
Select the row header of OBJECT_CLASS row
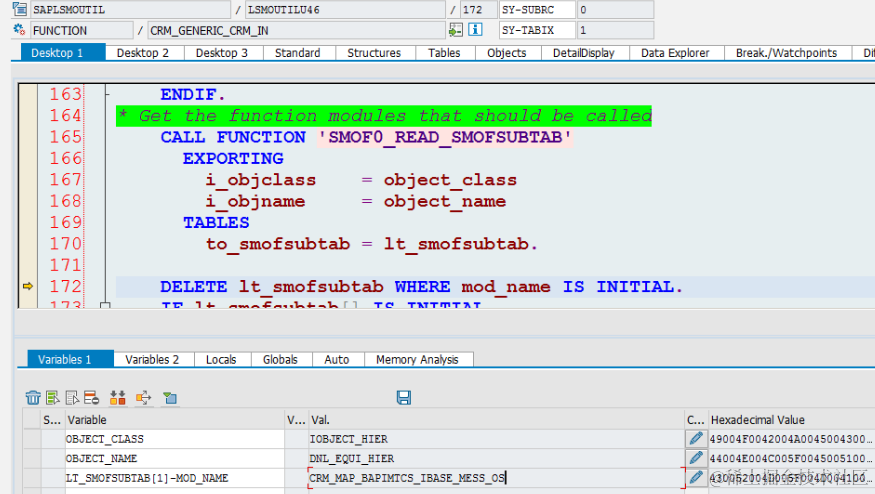(x=32, y=439)
